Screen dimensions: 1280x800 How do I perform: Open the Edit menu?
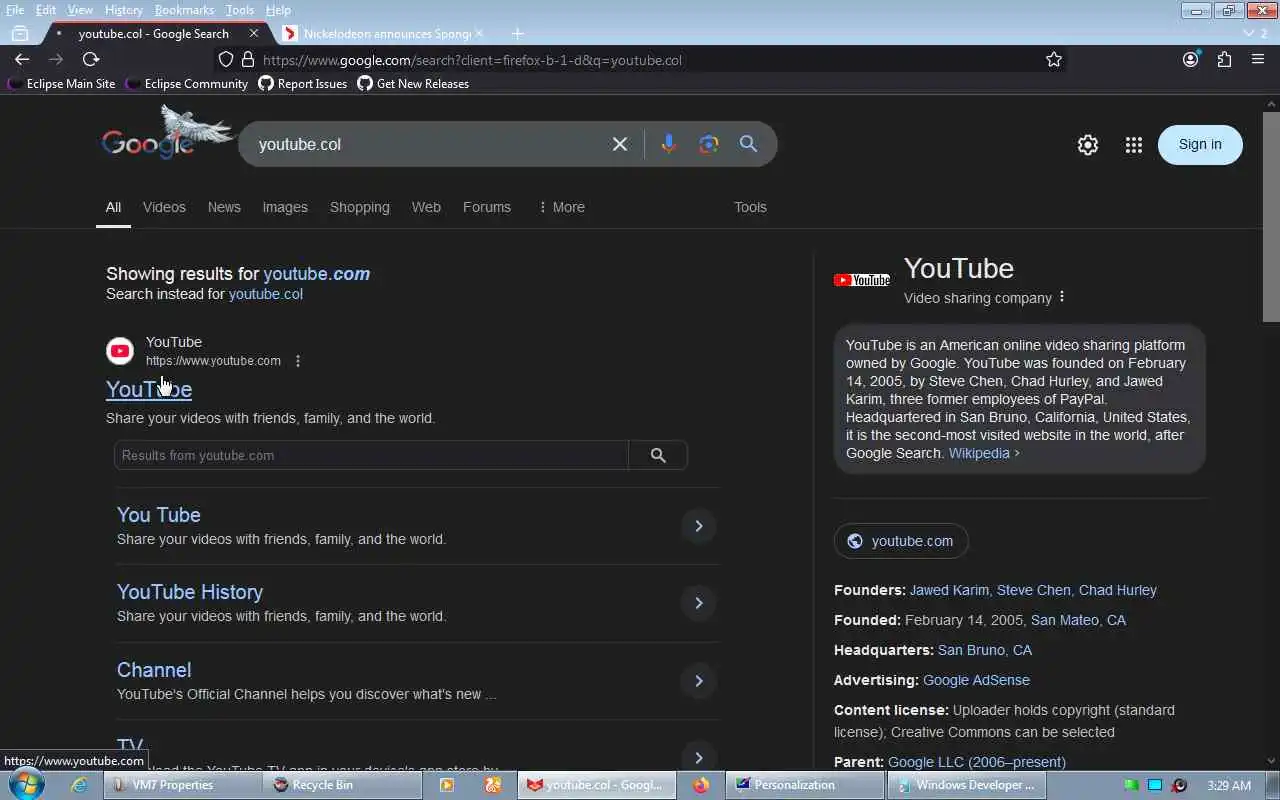[46, 10]
